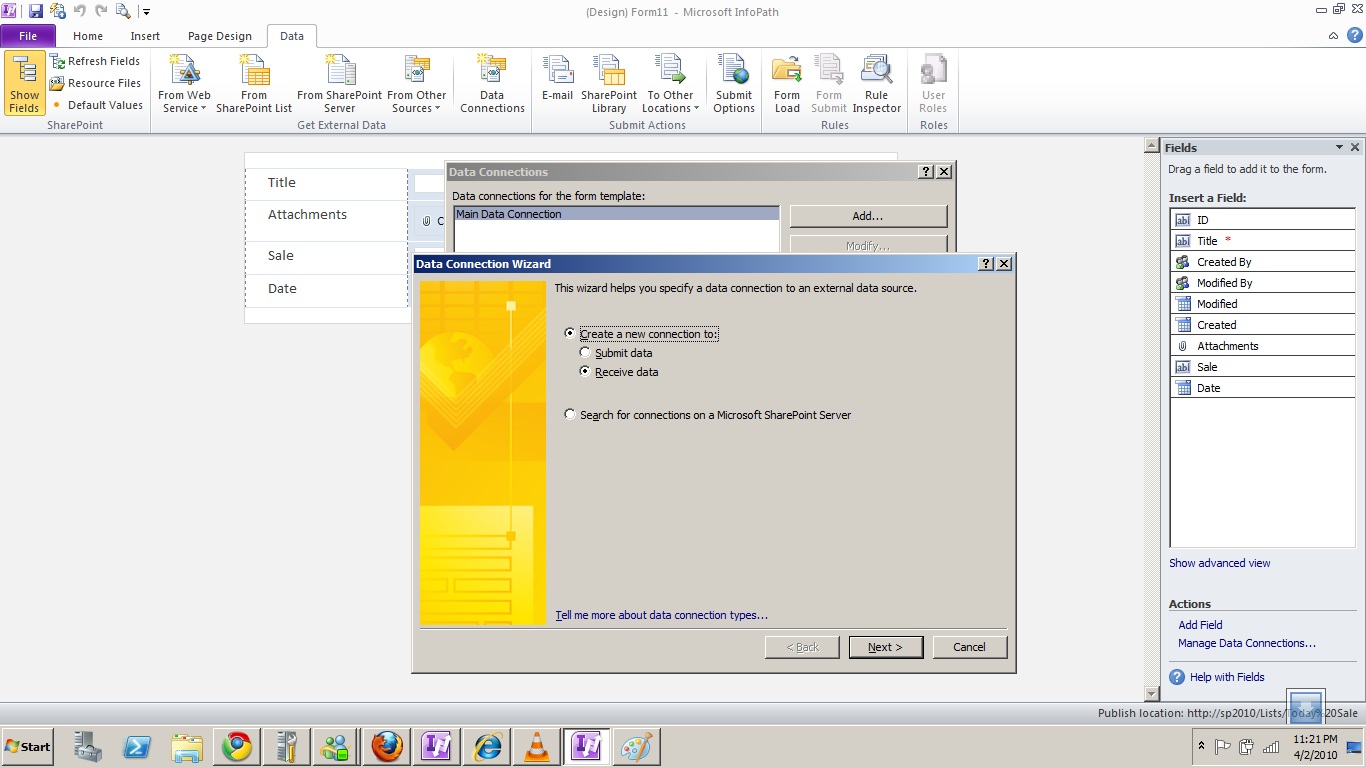Select the Sale field in Fields pane
The width and height of the screenshot is (1366, 768).
[1207, 367]
